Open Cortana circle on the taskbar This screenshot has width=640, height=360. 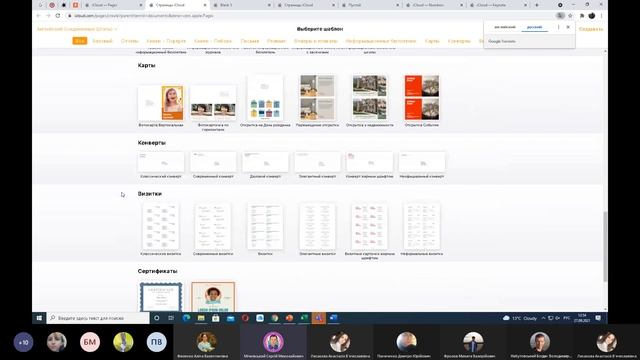(x=157, y=318)
